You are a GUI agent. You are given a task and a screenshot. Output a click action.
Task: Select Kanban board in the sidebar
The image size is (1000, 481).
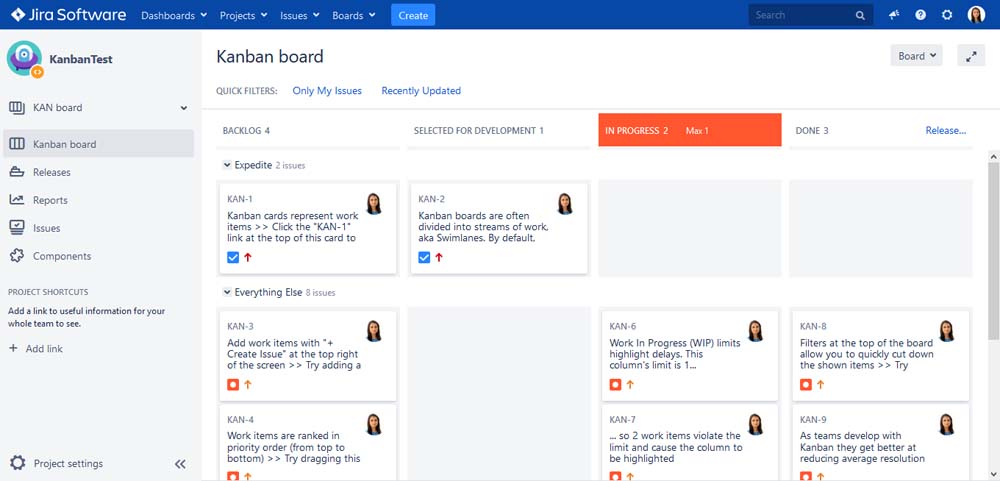point(99,144)
